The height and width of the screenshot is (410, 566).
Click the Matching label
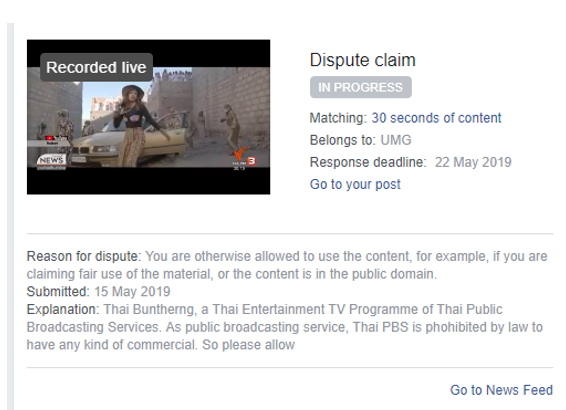pyautogui.click(x=338, y=118)
